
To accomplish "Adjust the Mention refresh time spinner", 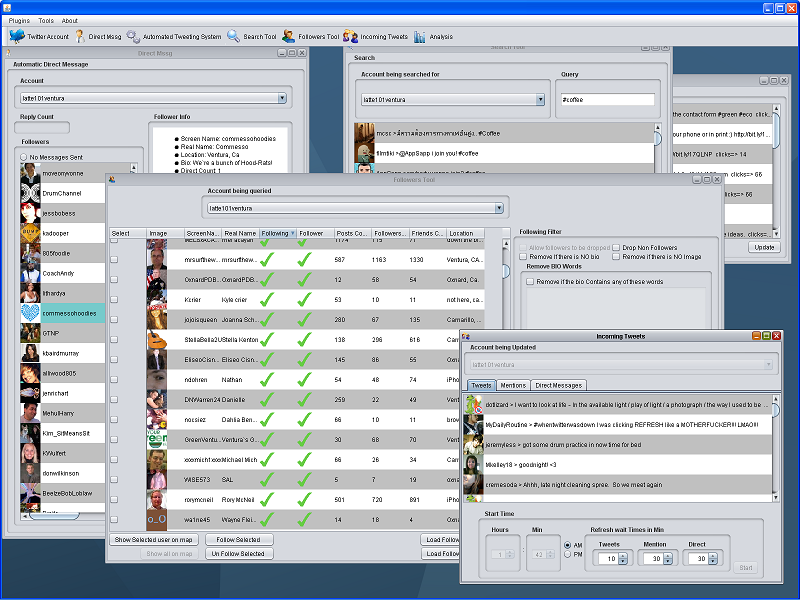I will point(668,559).
